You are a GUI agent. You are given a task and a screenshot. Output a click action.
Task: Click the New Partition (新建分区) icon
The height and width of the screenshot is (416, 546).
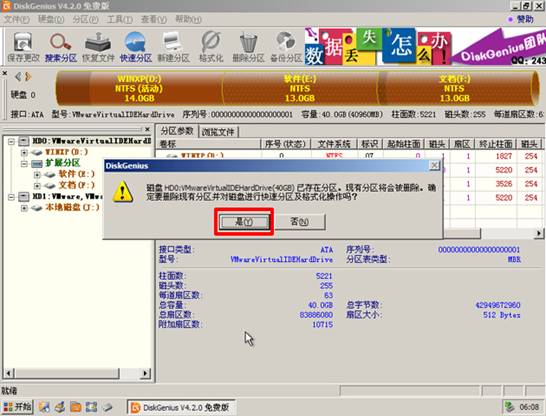[173, 47]
